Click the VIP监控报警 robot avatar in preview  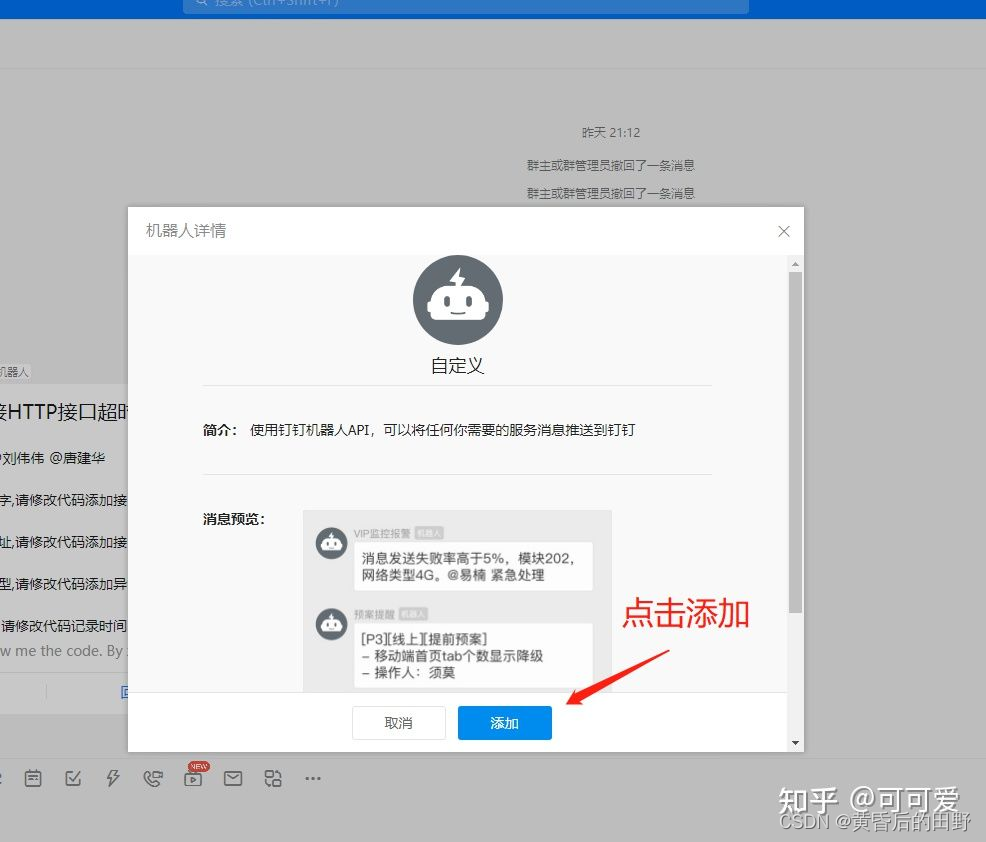331,543
